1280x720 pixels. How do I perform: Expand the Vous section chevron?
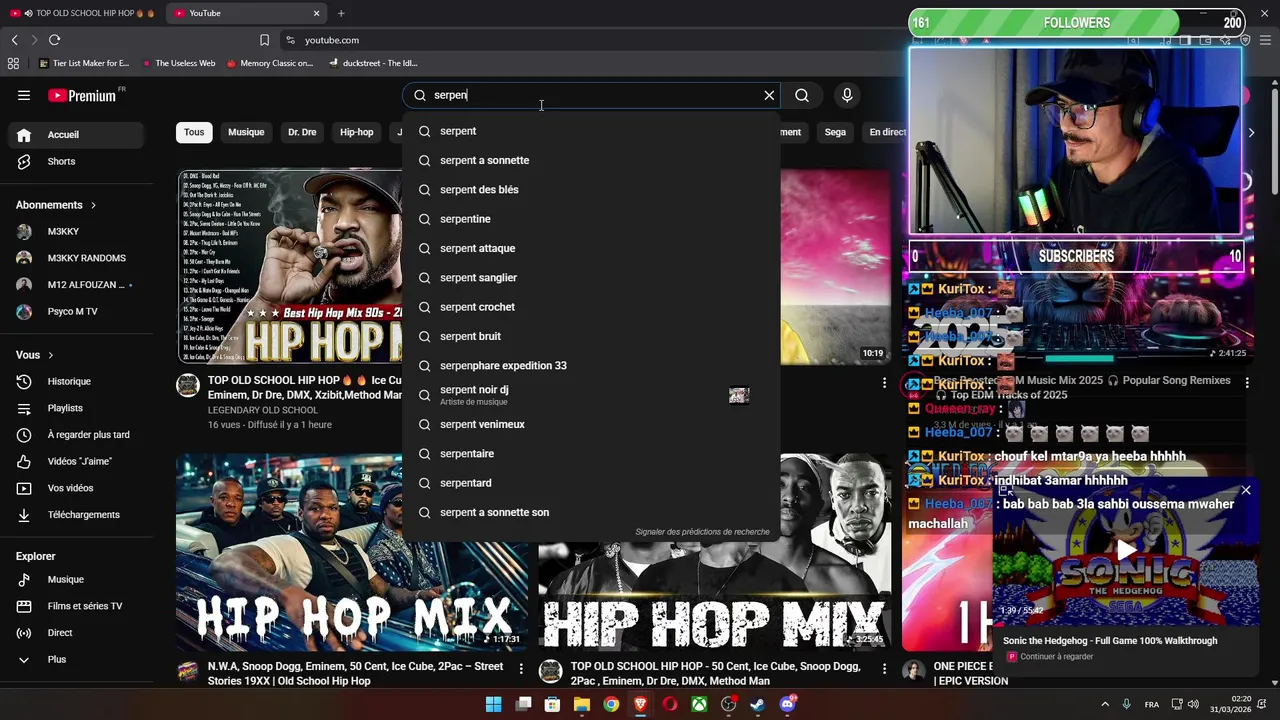pyautogui.click(x=50, y=355)
